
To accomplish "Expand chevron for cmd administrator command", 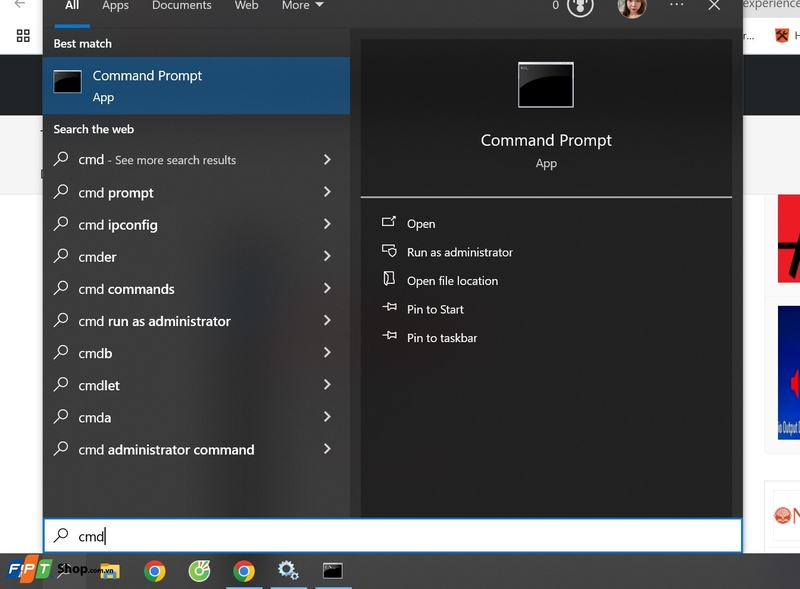I will click(327, 449).
